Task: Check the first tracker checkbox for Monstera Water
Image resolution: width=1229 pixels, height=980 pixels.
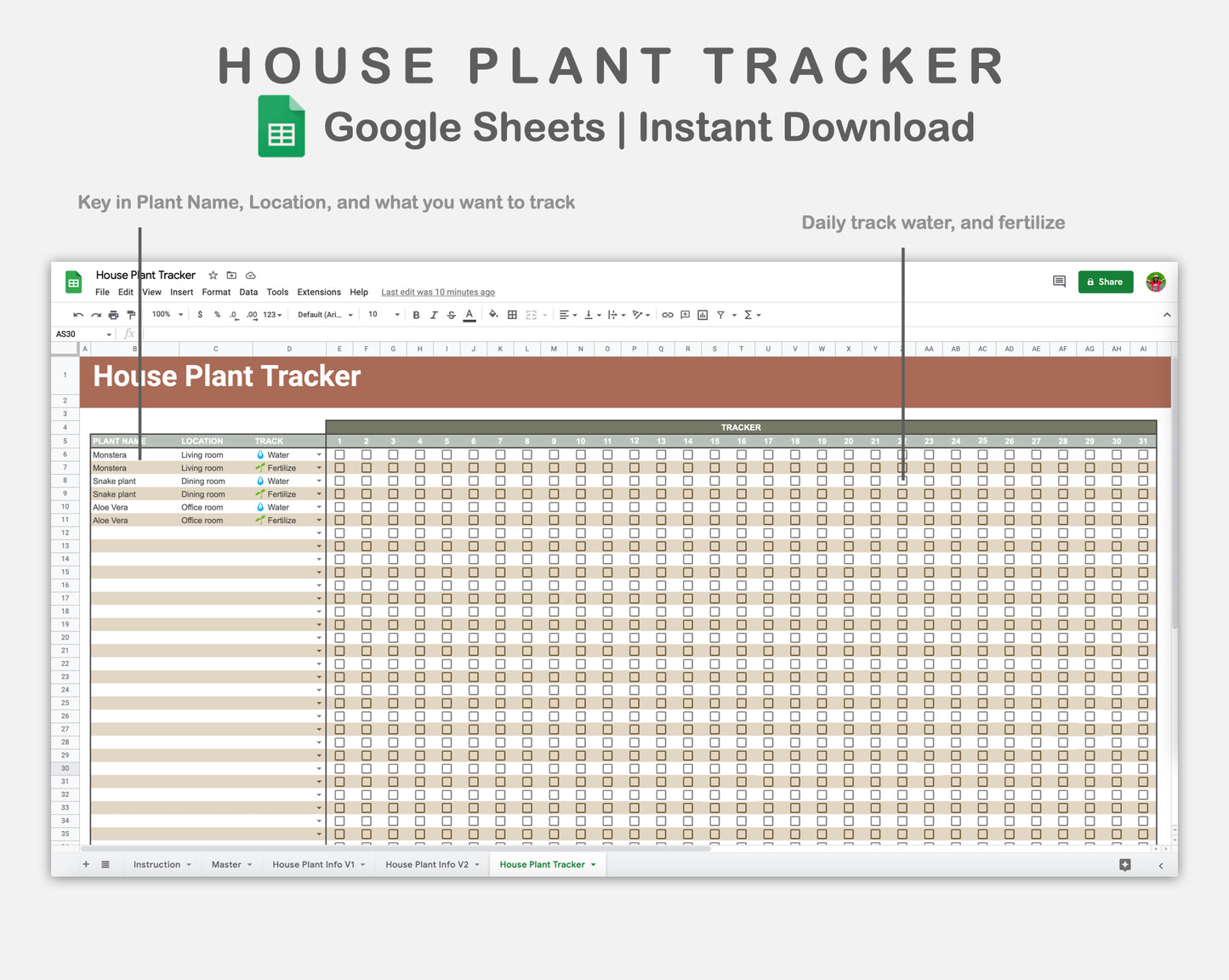Action: point(339,454)
